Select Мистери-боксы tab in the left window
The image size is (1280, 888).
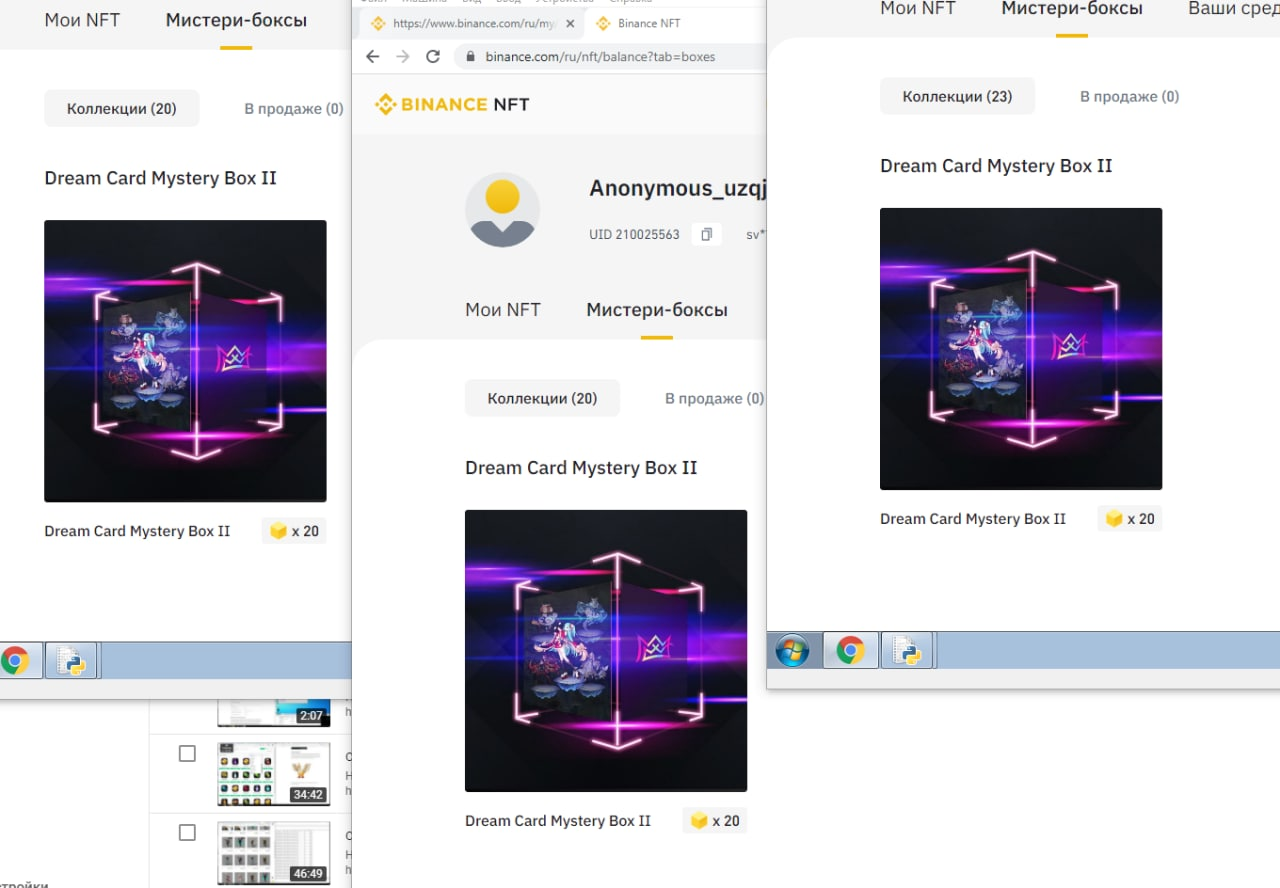(237, 20)
